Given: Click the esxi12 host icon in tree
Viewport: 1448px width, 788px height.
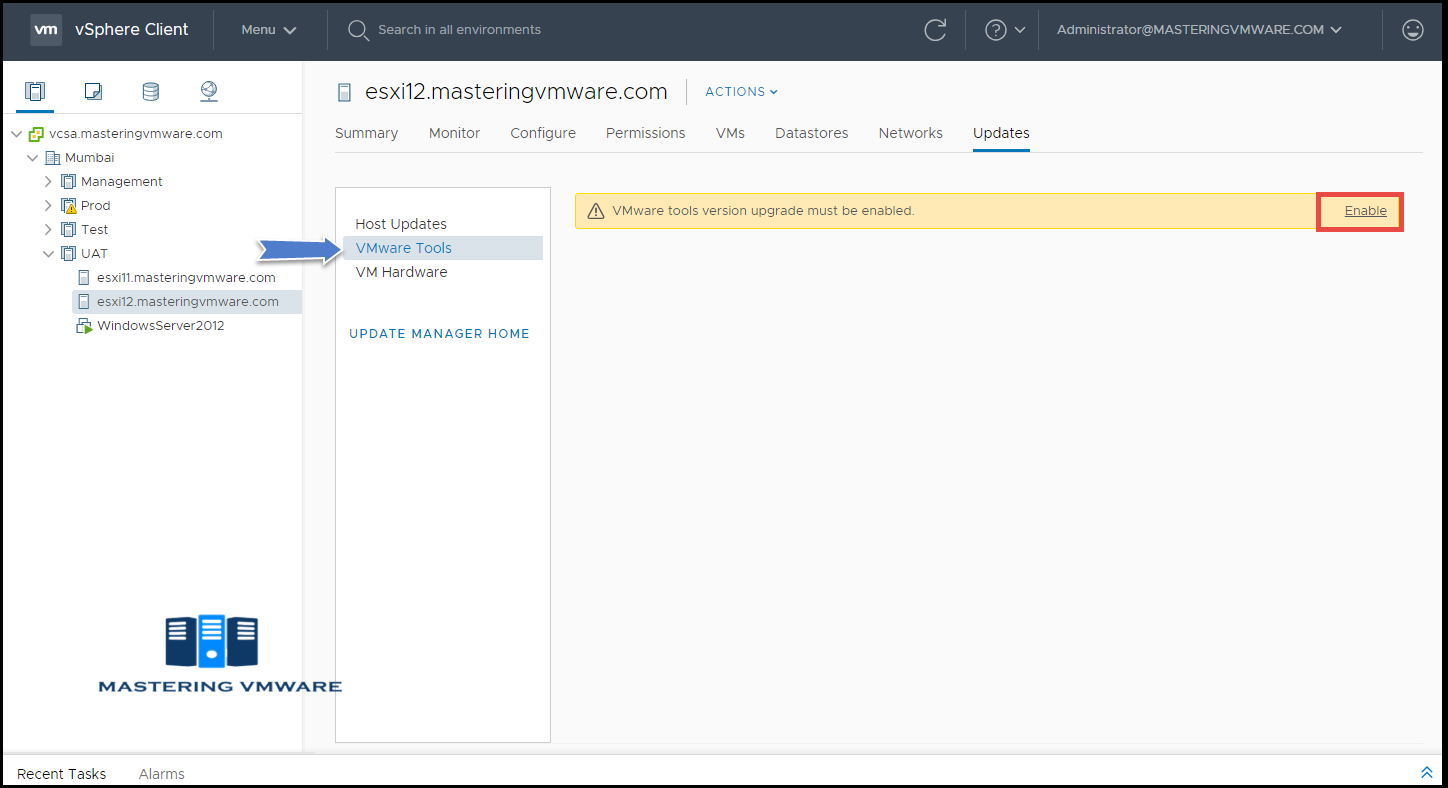Looking at the screenshot, I should click(84, 301).
